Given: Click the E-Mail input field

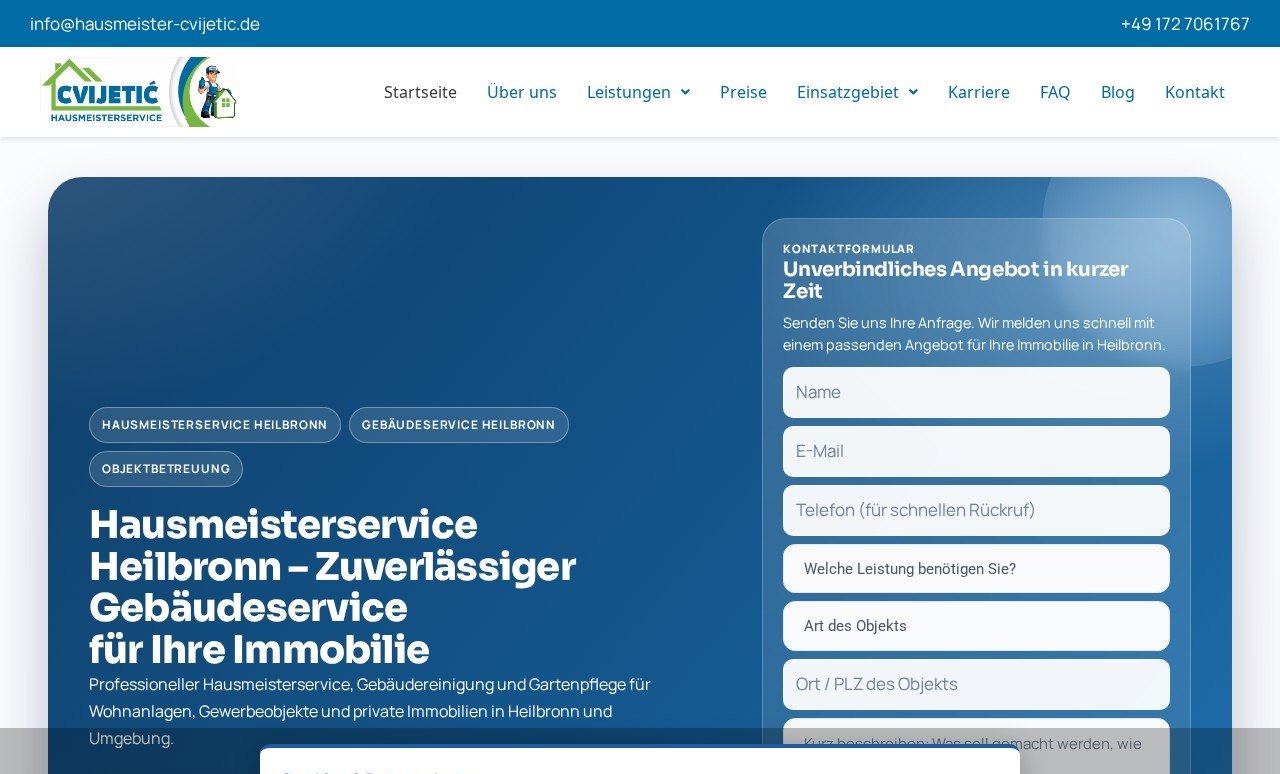Looking at the screenshot, I should point(976,451).
